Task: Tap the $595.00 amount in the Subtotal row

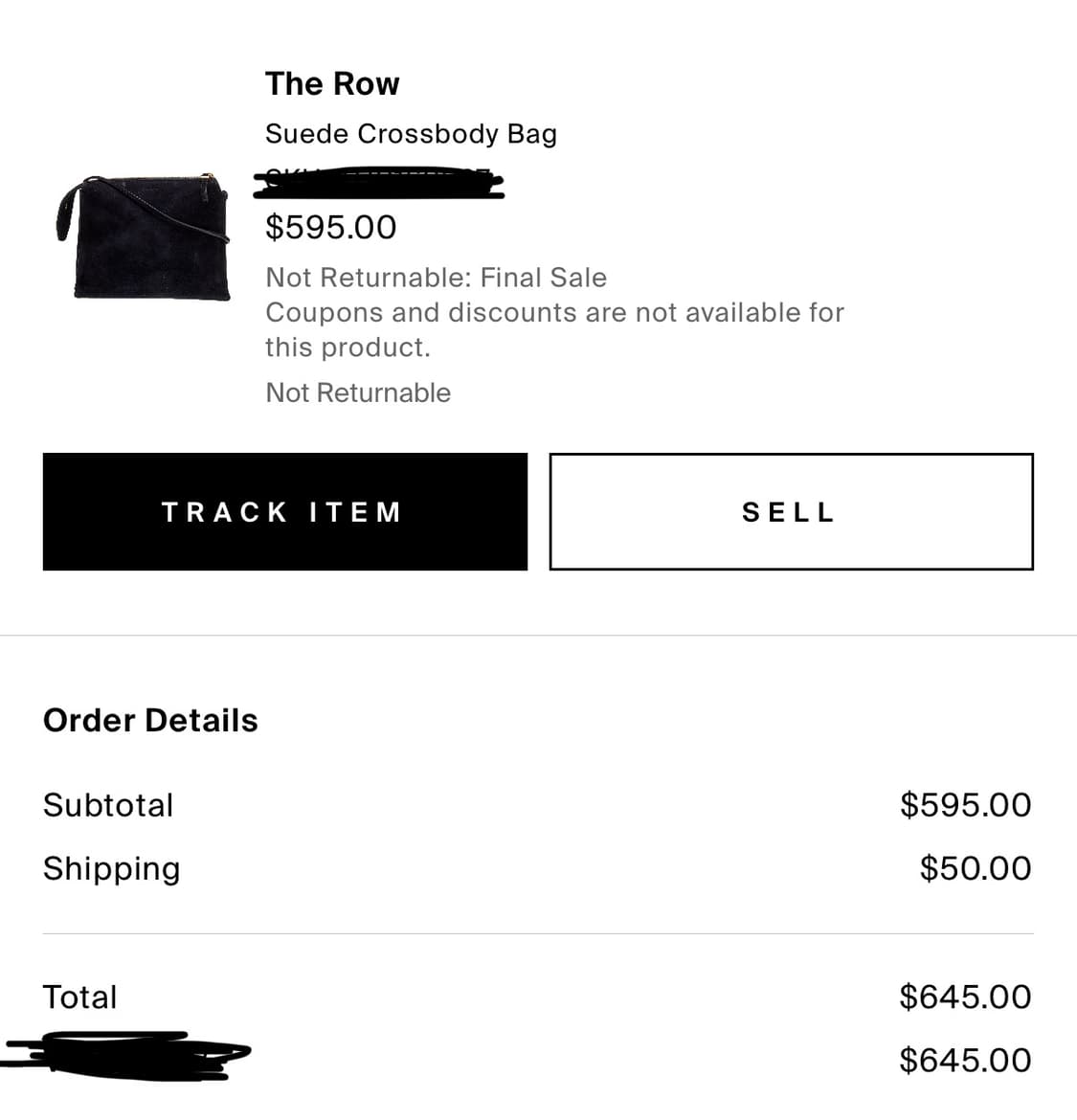Action: (x=965, y=805)
